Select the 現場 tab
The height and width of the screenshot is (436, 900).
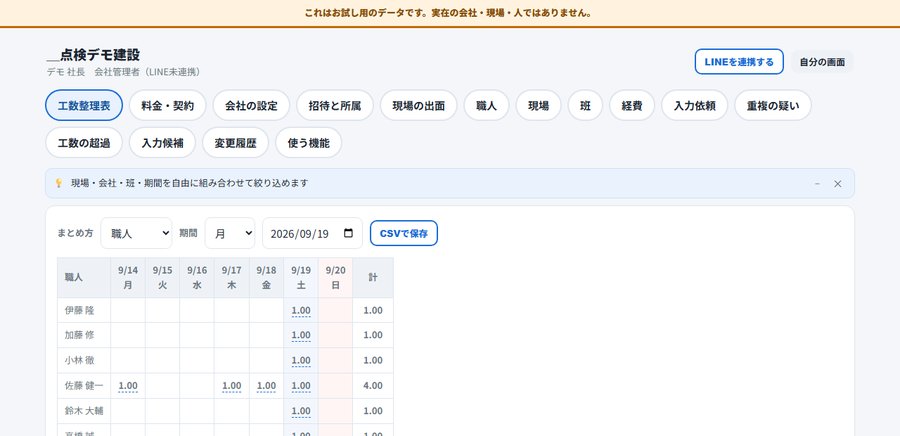(x=538, y=106)
